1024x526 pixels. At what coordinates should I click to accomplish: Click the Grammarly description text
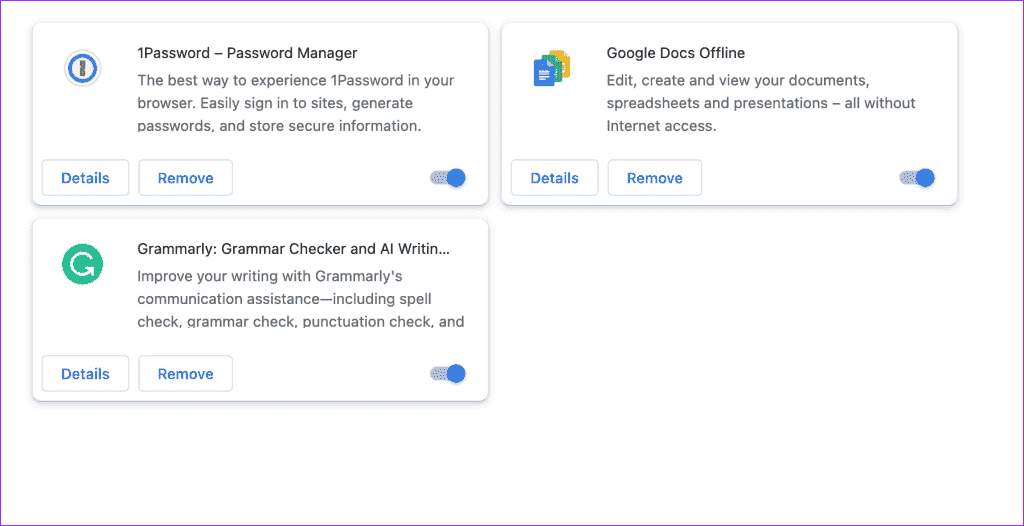[x=301, y=299]
